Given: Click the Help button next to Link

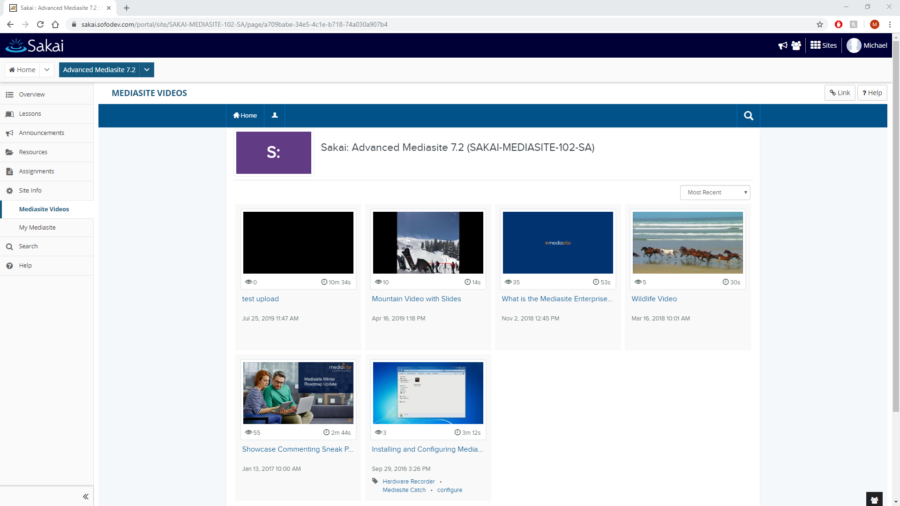Looking at the screenshot, I should pyautogui.click(x=872, y=92).
